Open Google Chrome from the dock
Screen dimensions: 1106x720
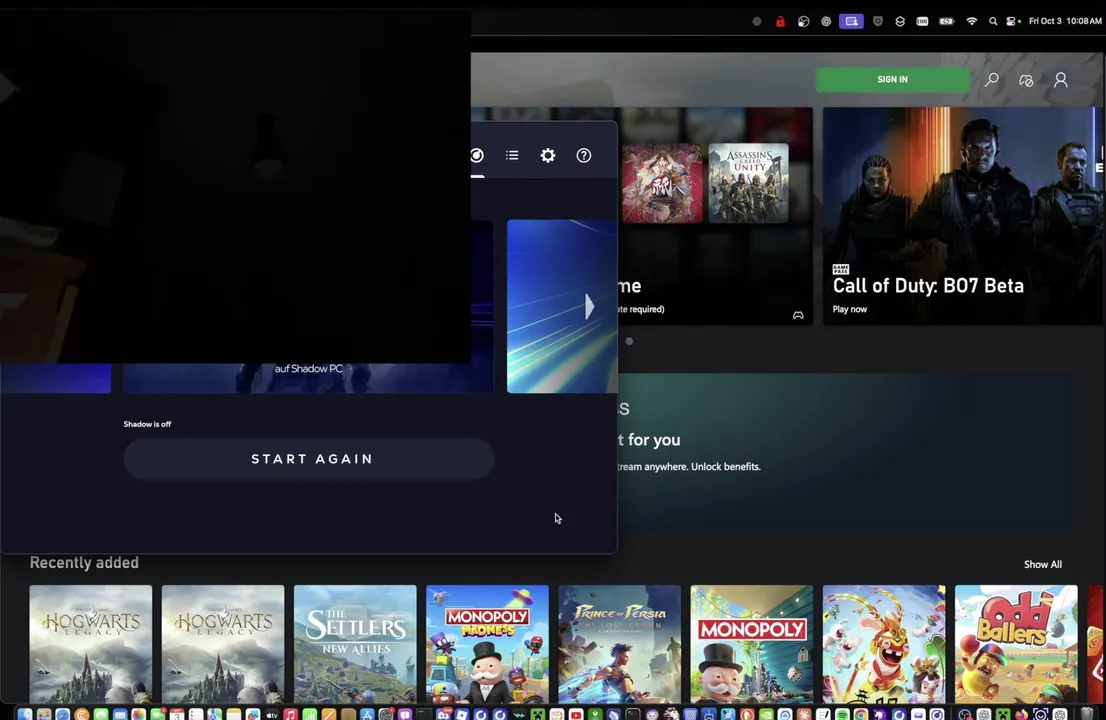point(861,714)
